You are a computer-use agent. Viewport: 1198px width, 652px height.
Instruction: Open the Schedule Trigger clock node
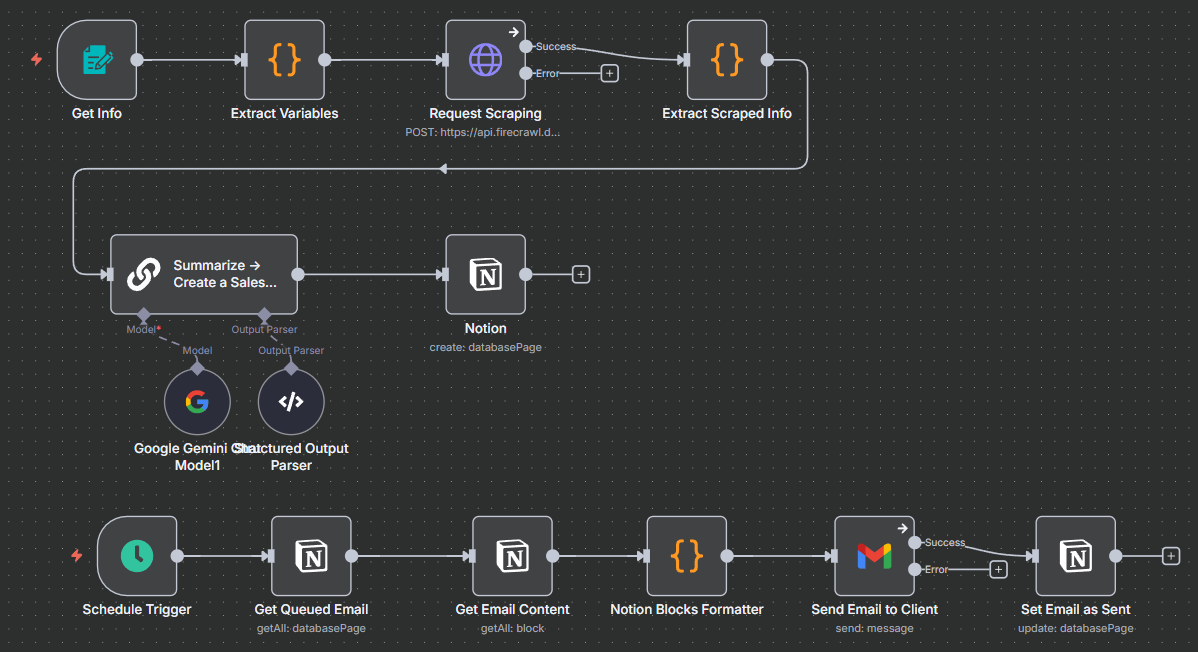[137, 556]
